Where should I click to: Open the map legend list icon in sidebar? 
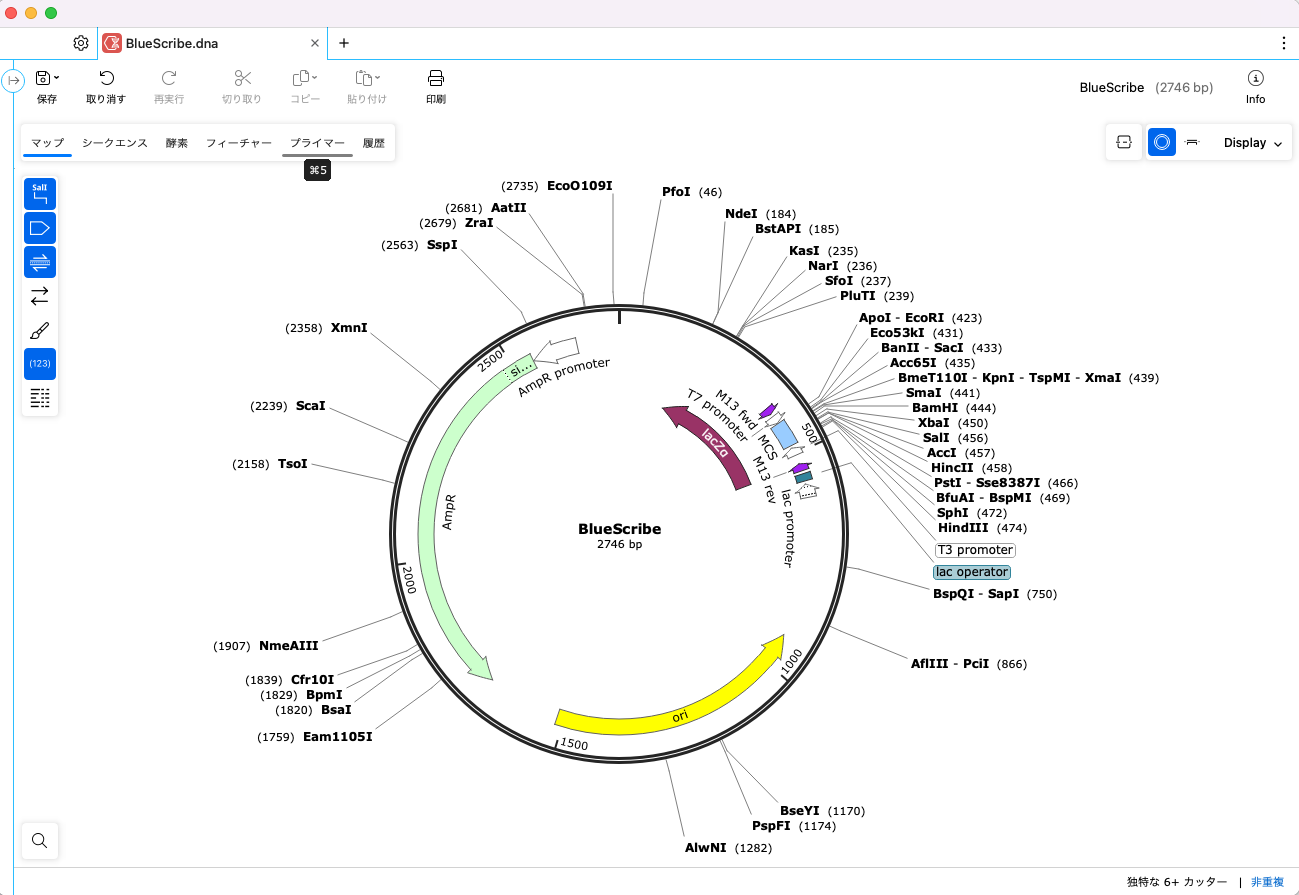(40, 398)
